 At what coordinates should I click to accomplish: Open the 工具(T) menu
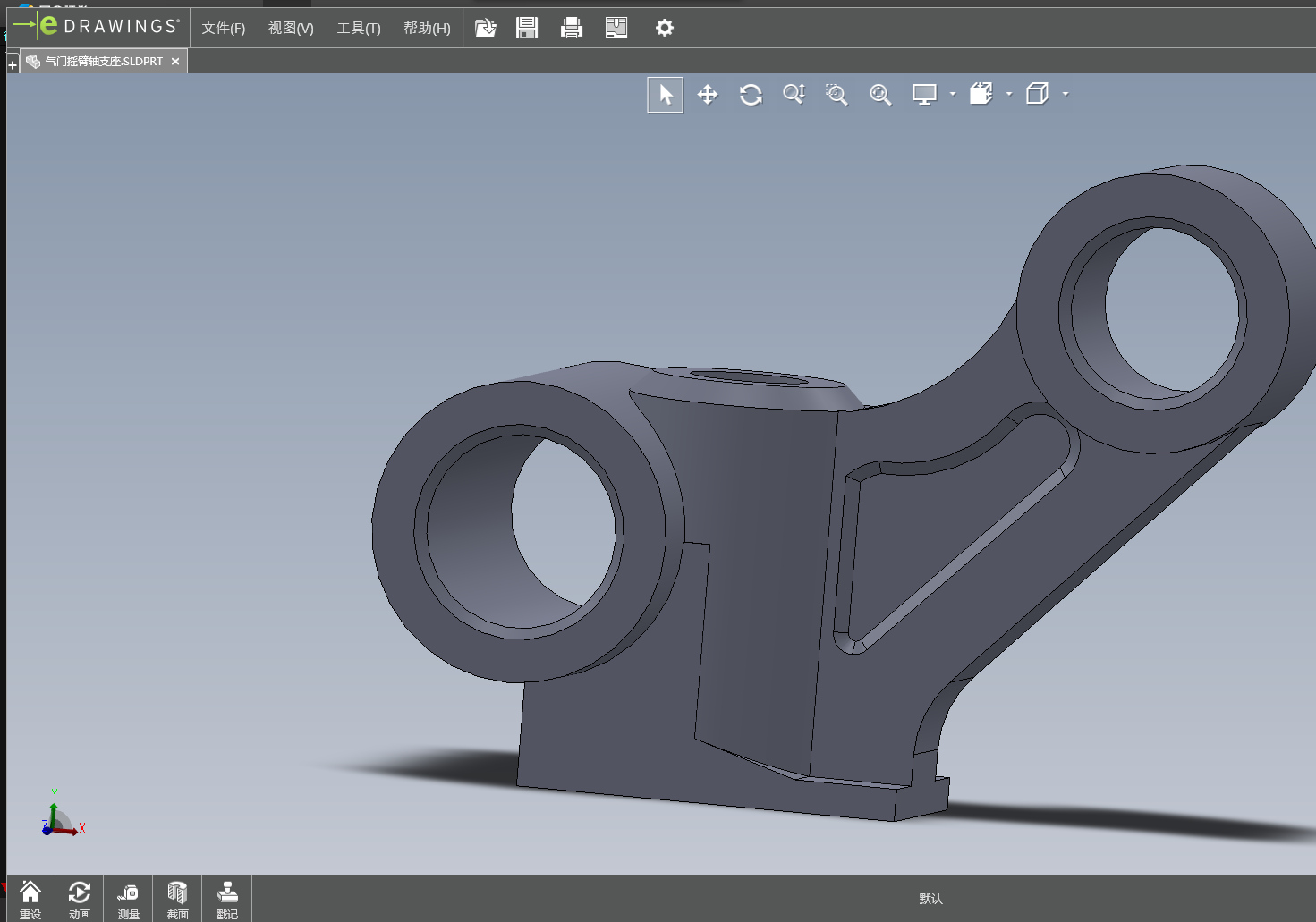pos(358,28)
